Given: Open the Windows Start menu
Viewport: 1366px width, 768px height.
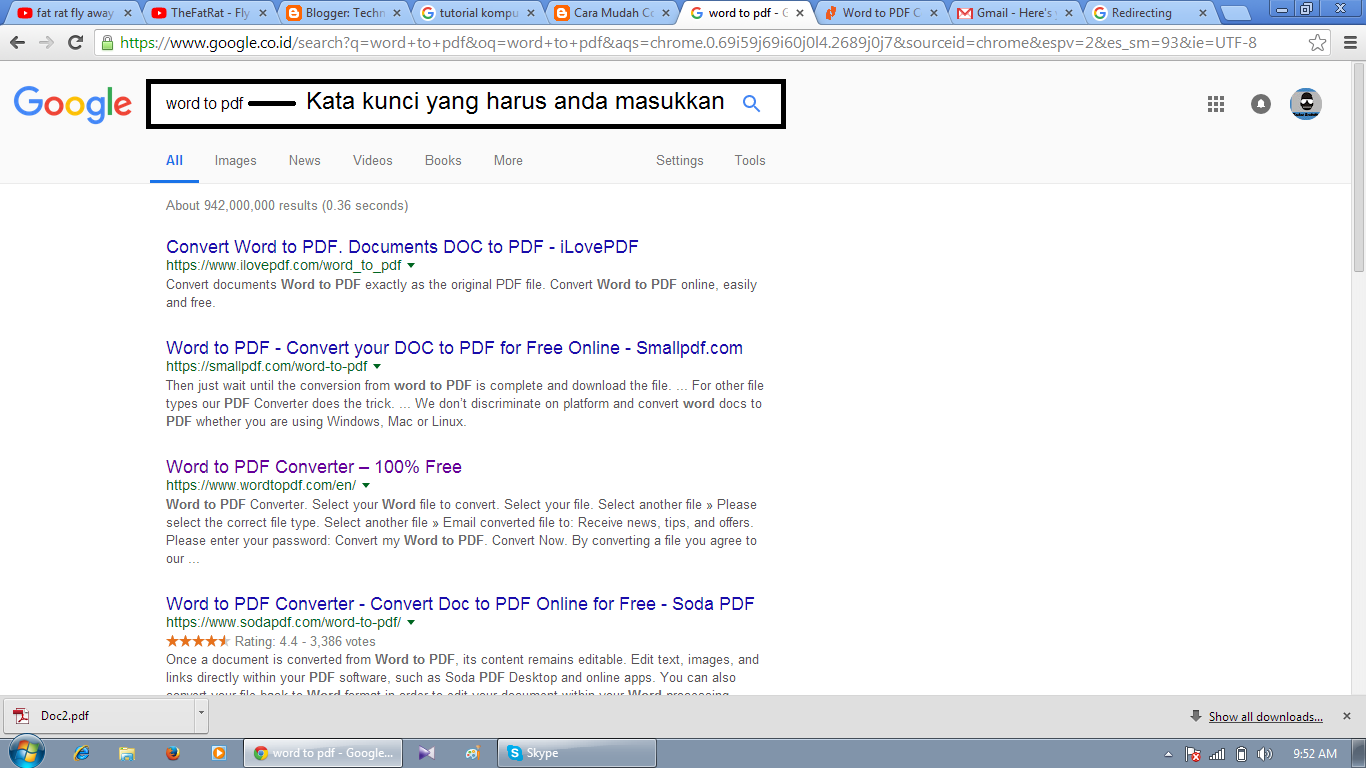Looking at the screenshot, I should coord(25,753).
